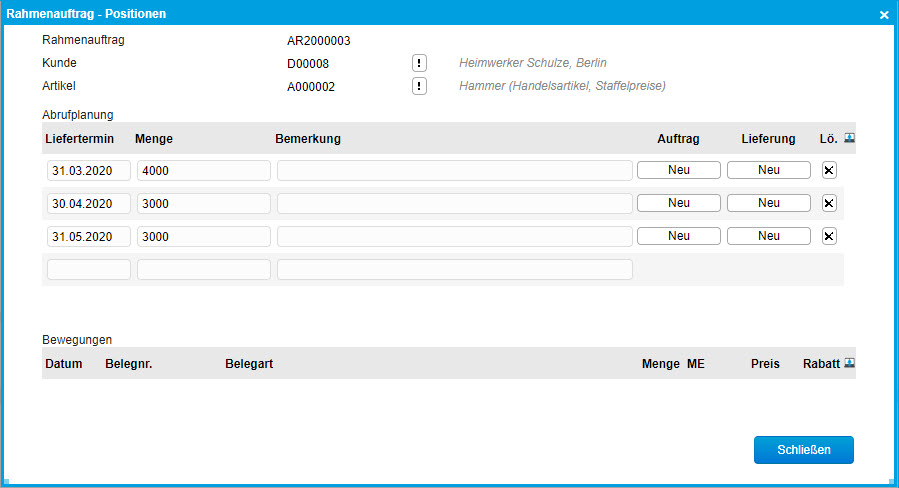Image resolution: width=899 pixels, height=488 pixels.
Task: Click empty Bemerkung field in new row
Action: coord(455,270)
